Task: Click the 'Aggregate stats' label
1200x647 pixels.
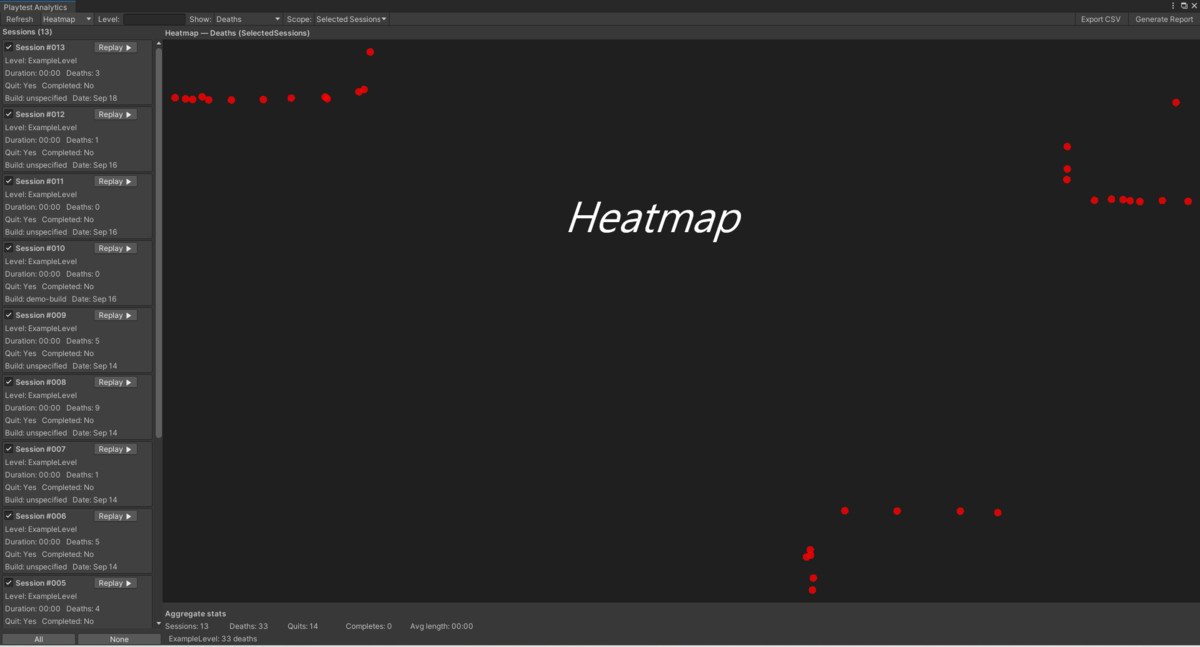Action: click(x=195, y=613)
